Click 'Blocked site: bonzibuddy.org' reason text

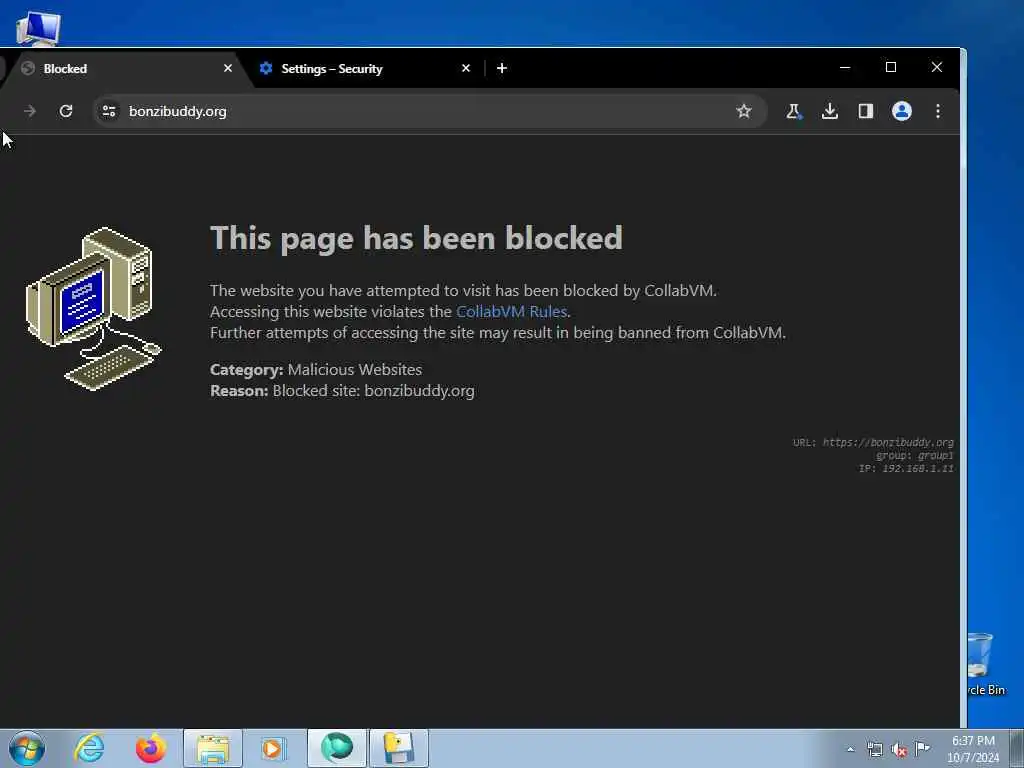(x=374, y=391)
